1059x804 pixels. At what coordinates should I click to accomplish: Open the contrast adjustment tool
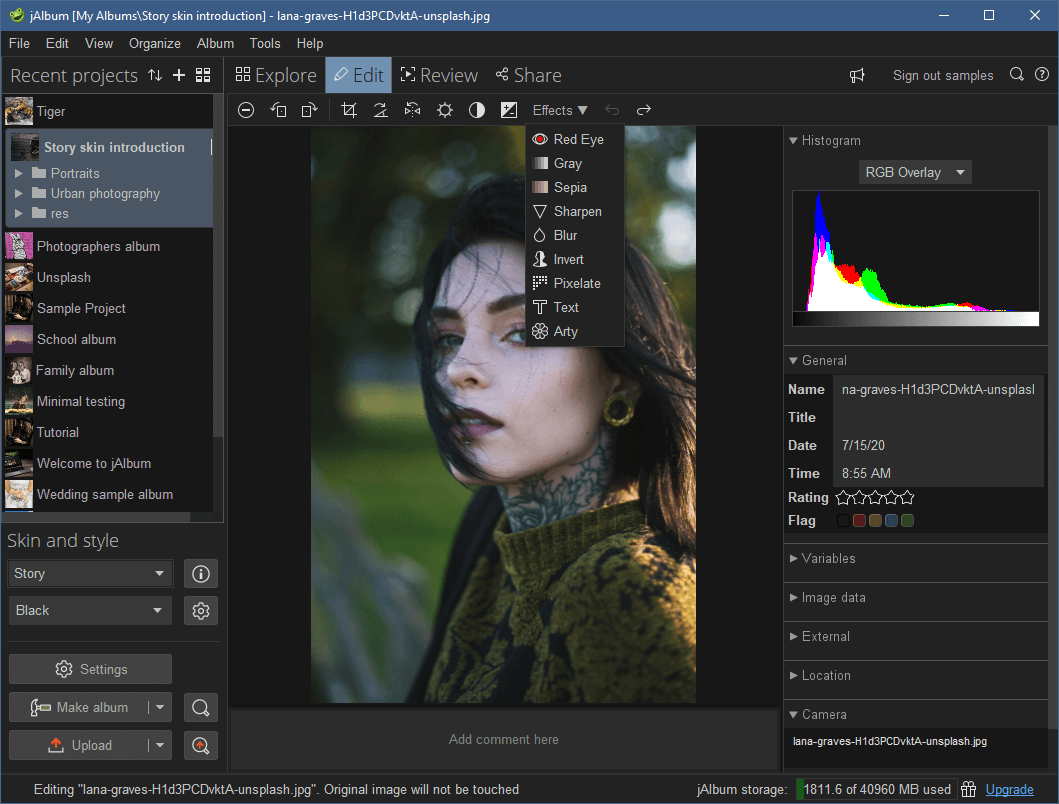pyautogui.click(x=477, y=110)
